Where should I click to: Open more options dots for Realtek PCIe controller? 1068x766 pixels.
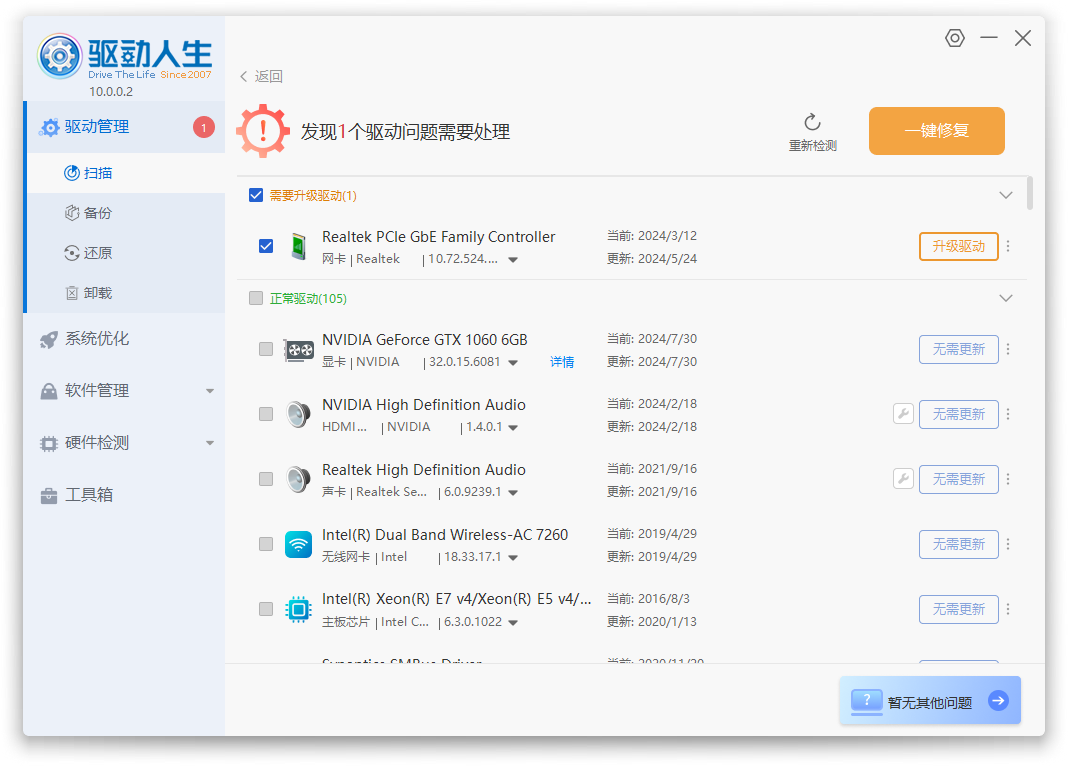[x=1008, y=246]
